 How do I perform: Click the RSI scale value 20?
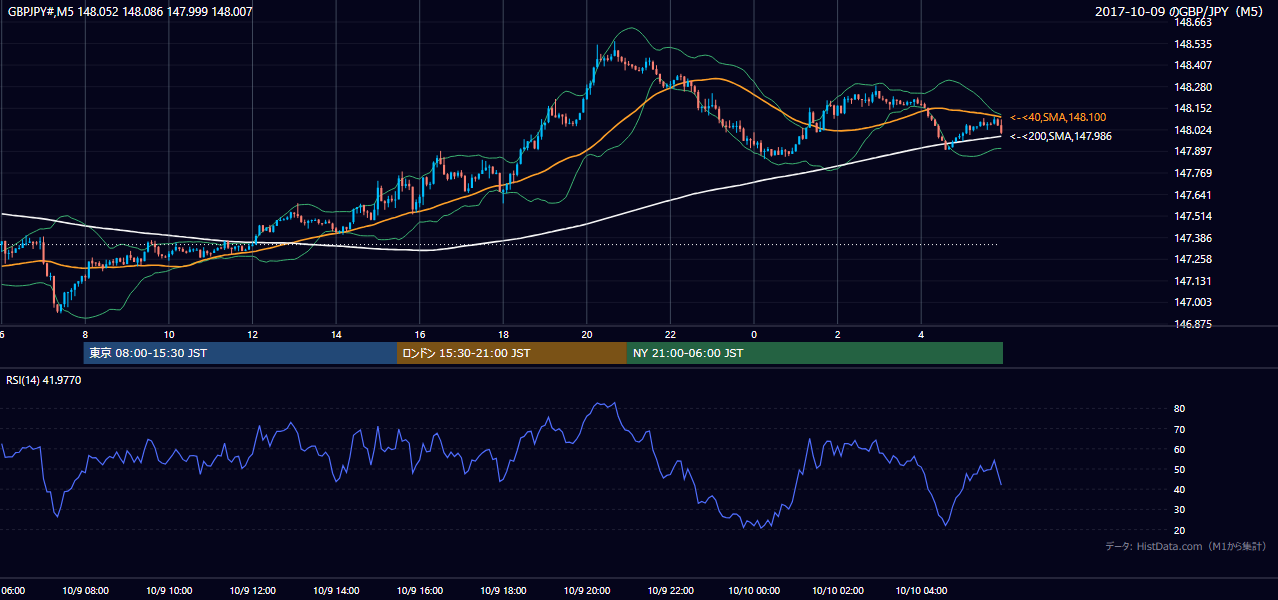click(x=1179, y=530)
